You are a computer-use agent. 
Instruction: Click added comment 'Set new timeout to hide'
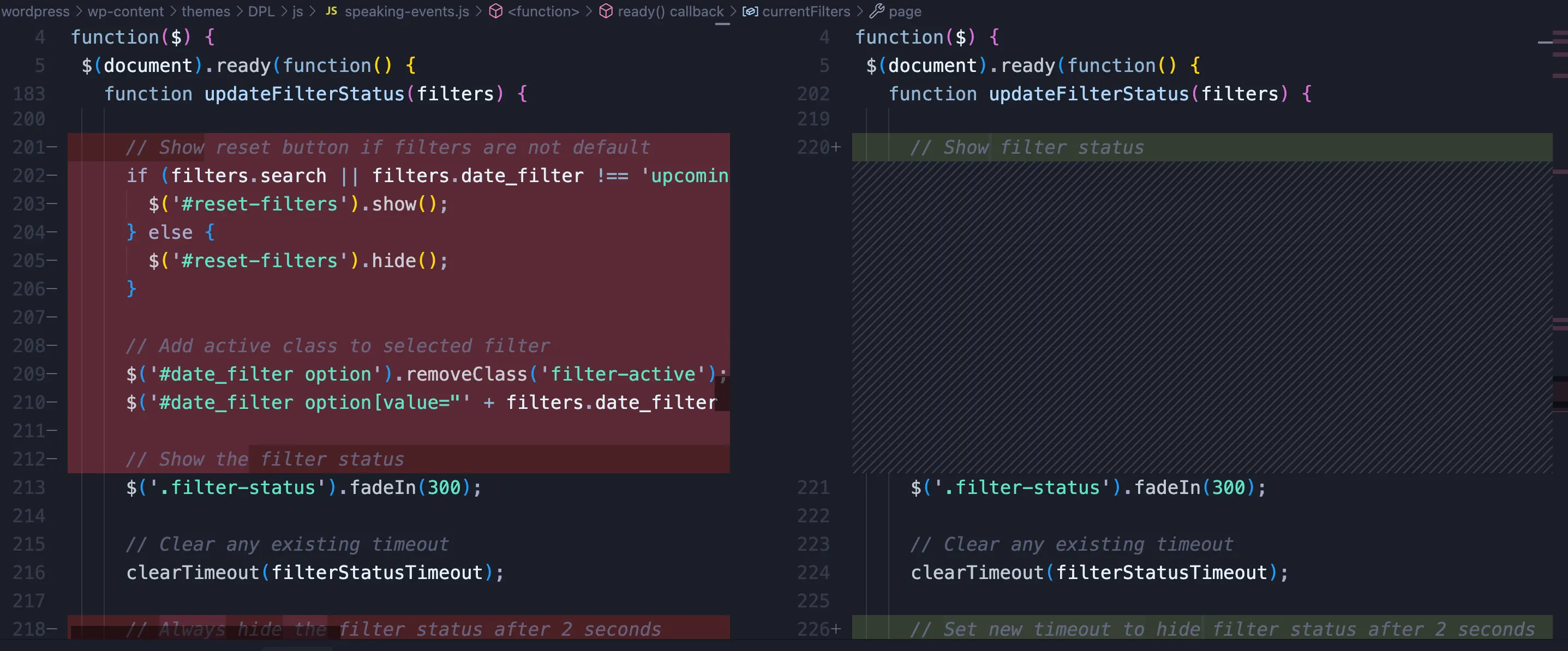pyautogui.click(x=1222, y=629)
